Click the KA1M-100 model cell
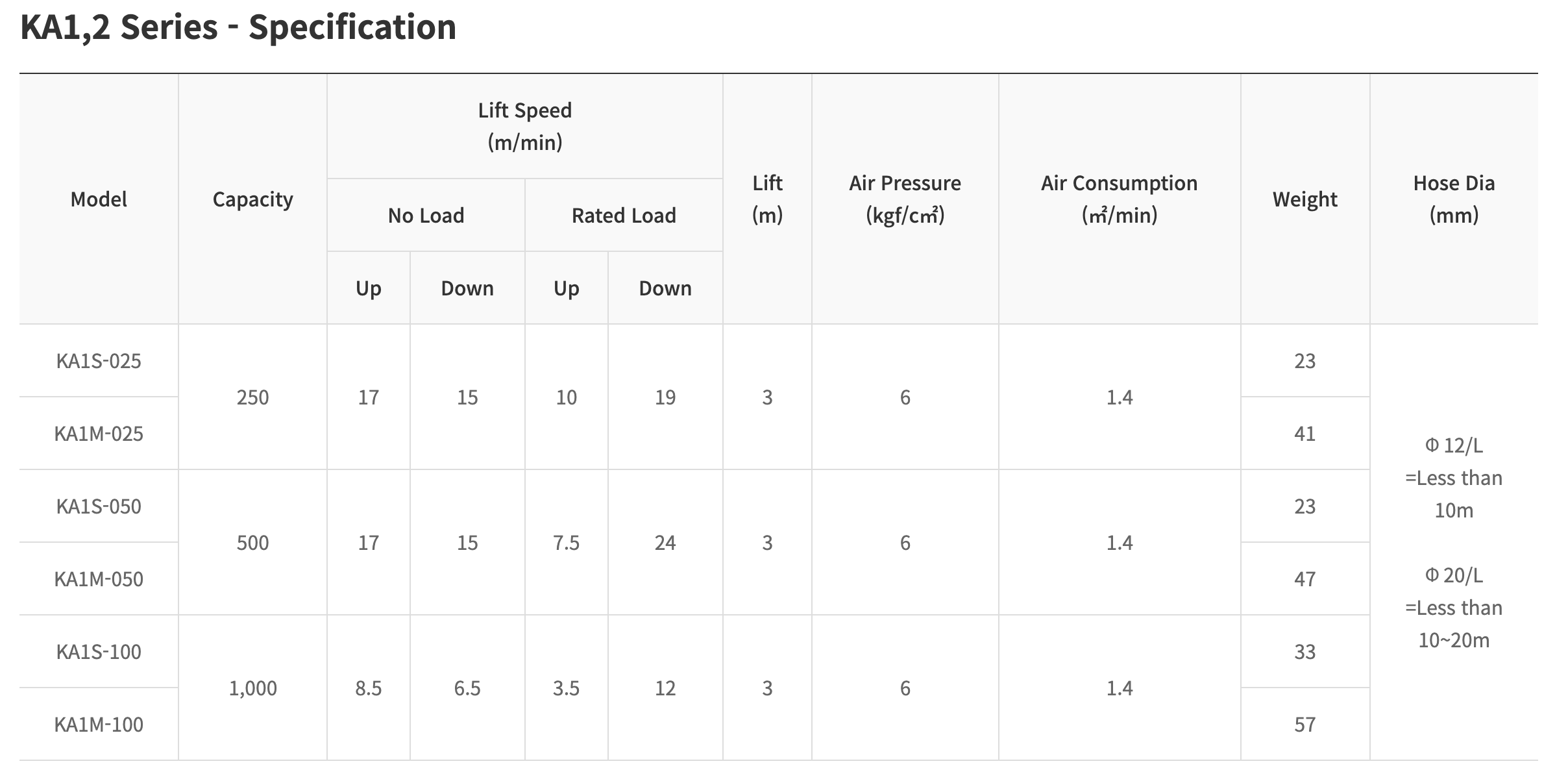1568x770 pixels. [x=99, y=725]
